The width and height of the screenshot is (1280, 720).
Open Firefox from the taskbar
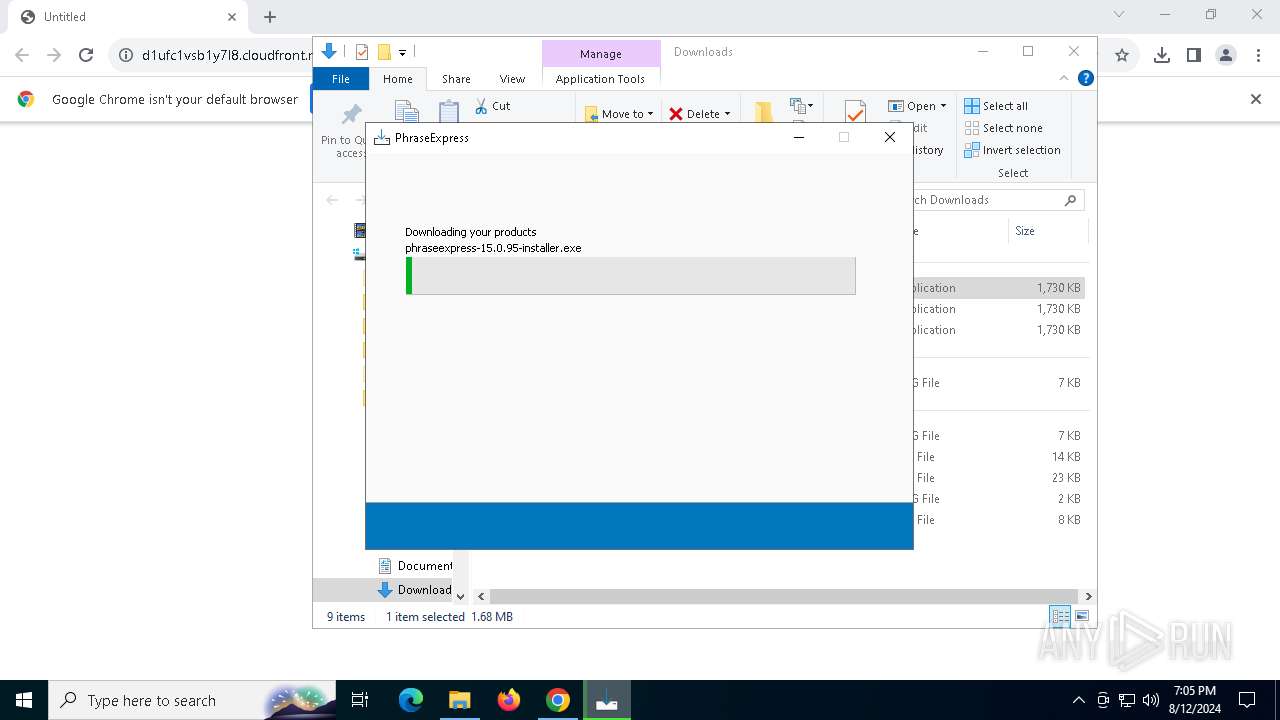coord(509,700)
